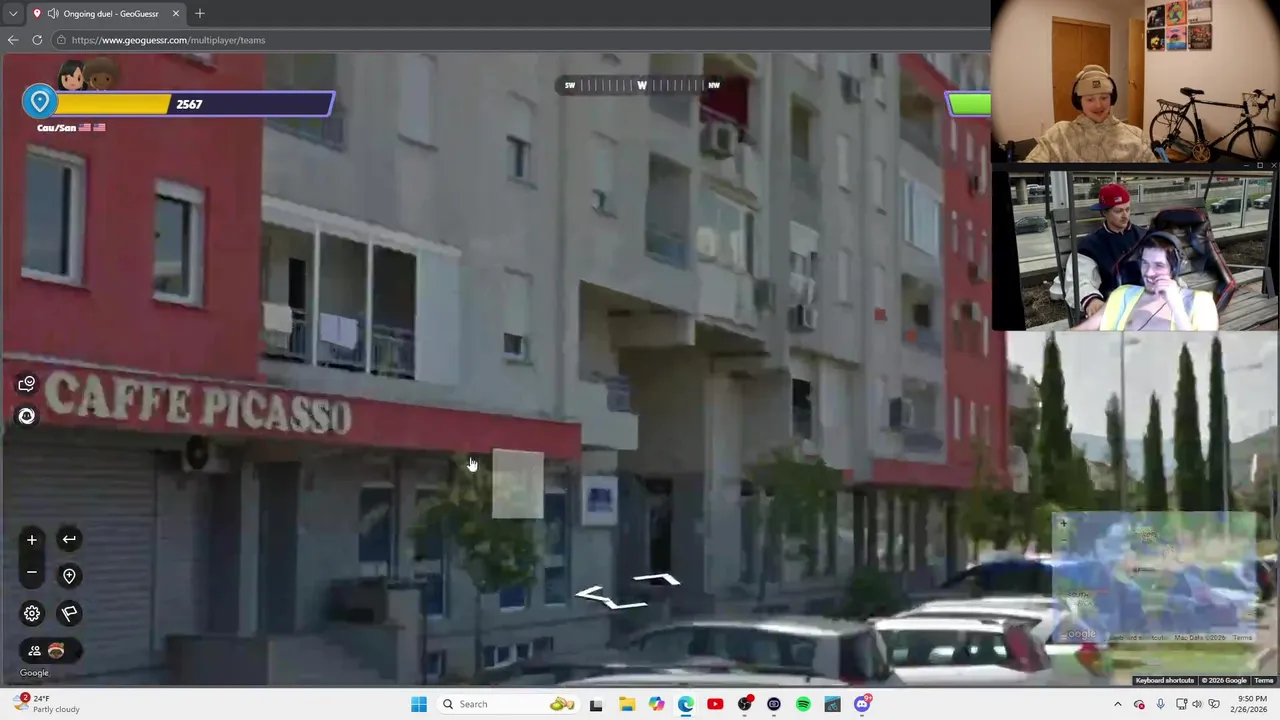Open File Explorer from taskbar

click(x=627, y=704)
